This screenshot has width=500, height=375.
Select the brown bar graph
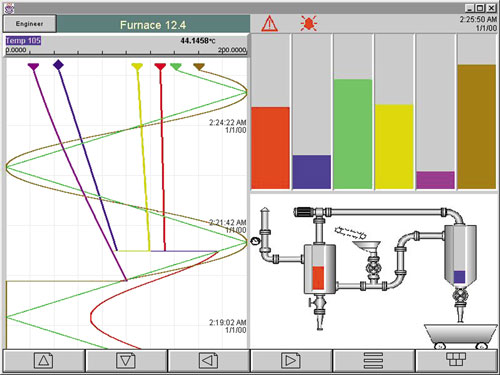pyautogui.click(x=477, y=127)
